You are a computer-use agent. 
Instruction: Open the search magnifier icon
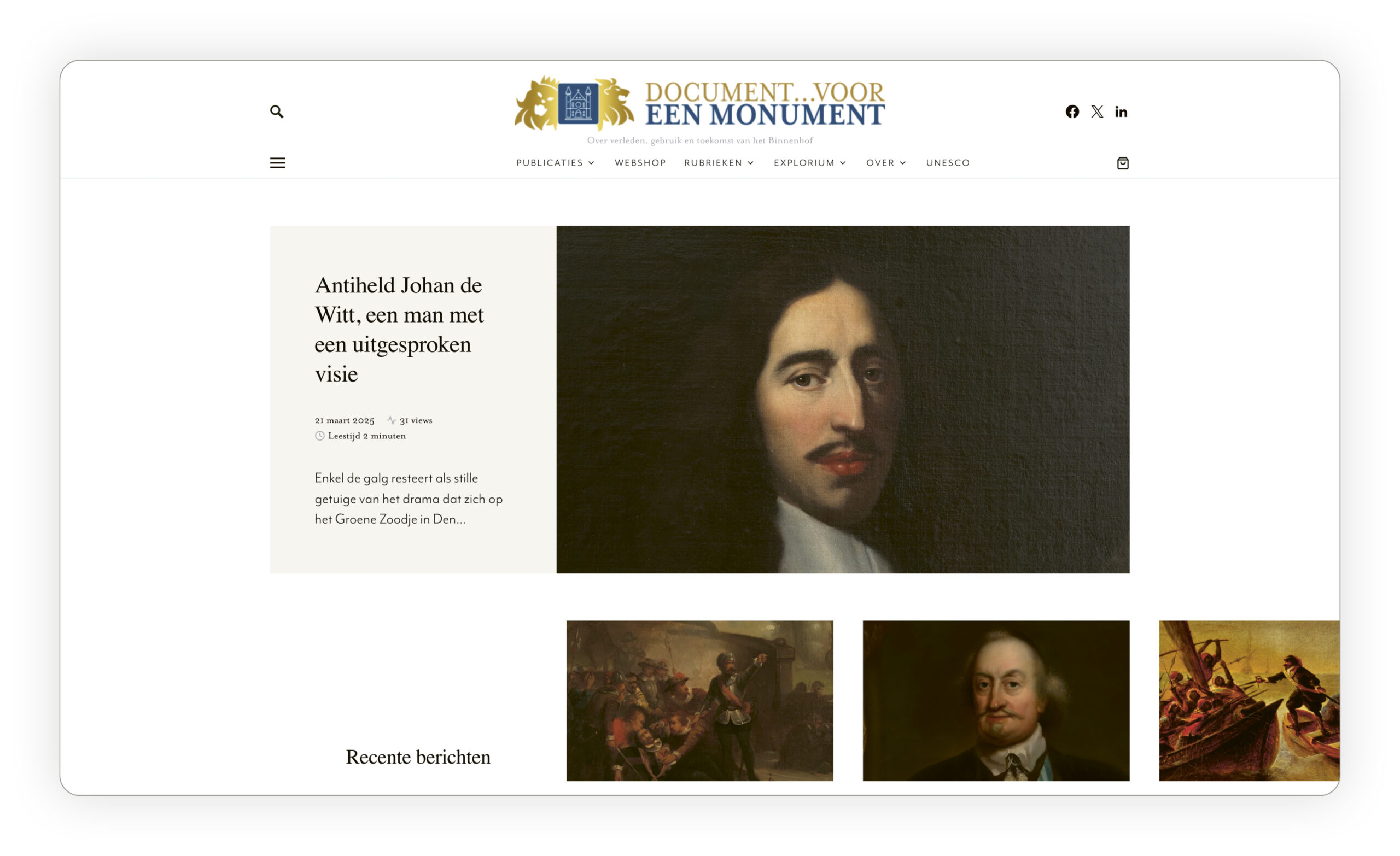click(x=277, y=112)
